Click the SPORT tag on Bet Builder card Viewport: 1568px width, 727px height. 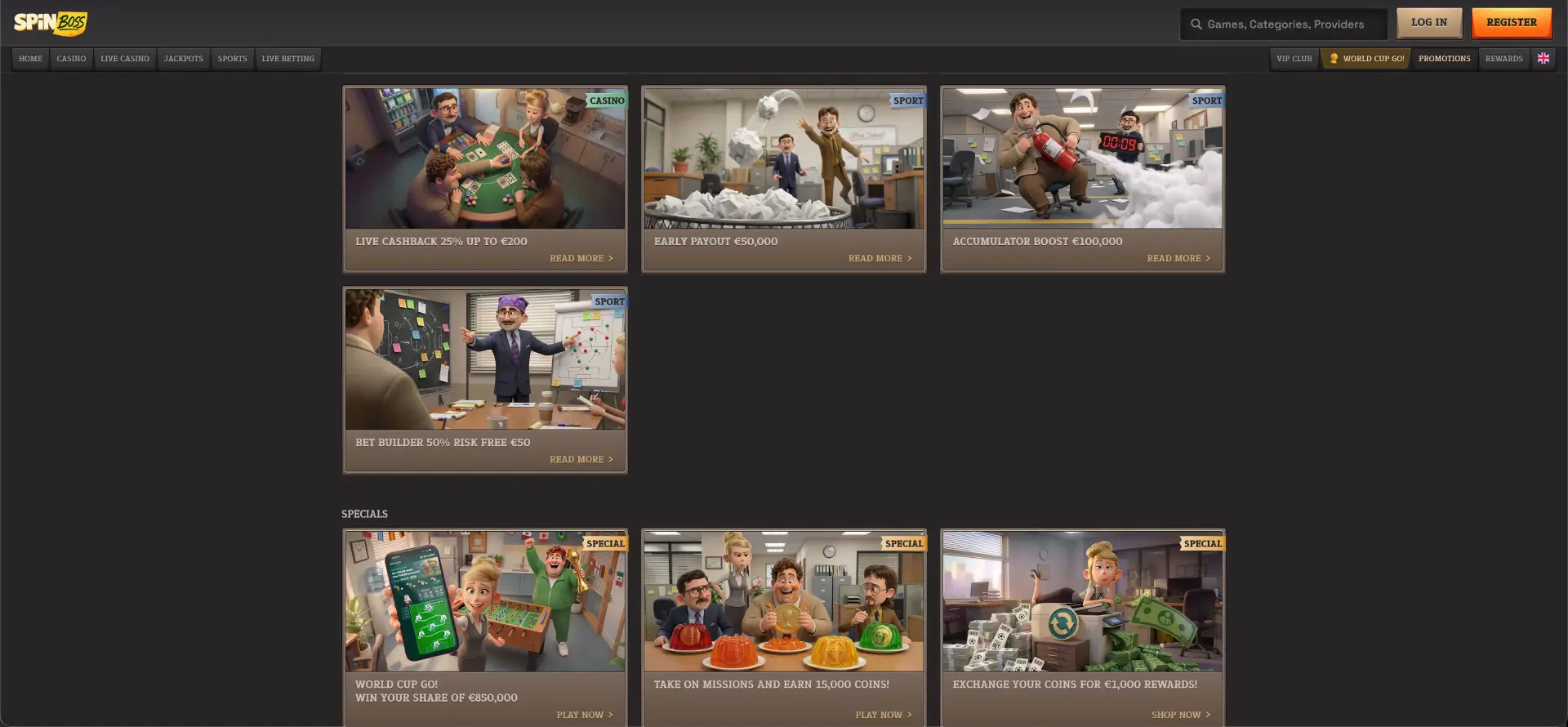(x=609, y=301)
